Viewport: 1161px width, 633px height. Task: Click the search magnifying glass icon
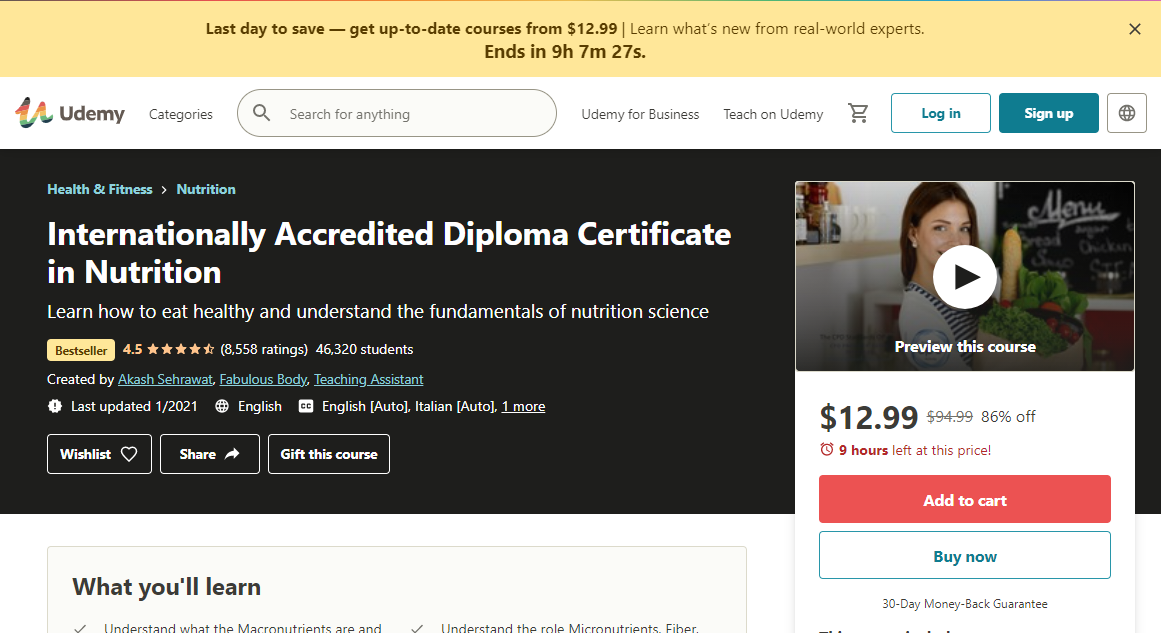(261, 113)
